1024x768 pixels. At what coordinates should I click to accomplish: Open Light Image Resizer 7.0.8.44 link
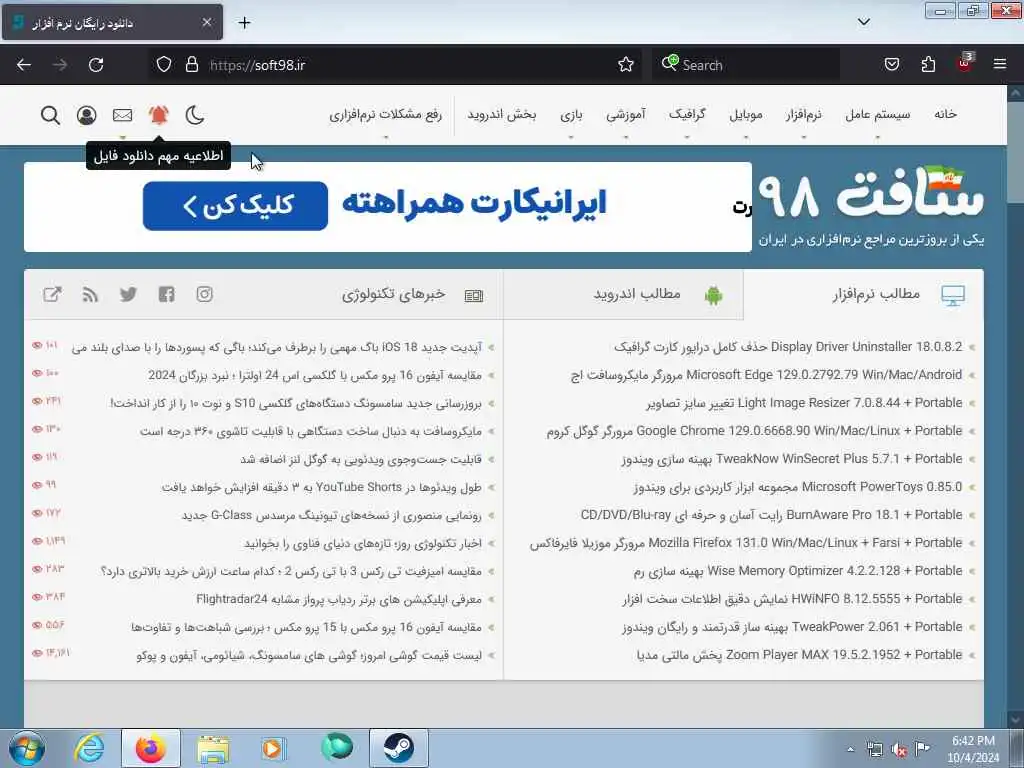tap(804, 403)
